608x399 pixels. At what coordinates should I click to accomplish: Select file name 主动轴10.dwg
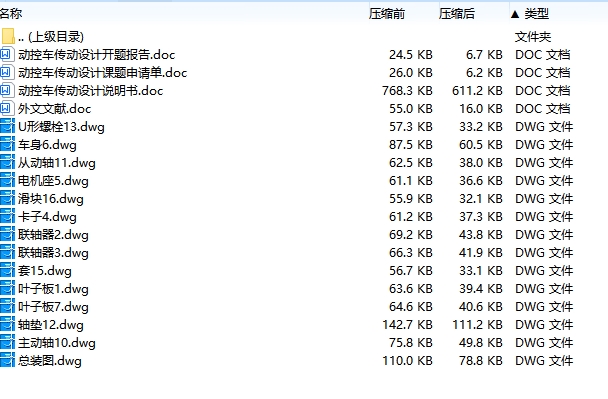[x=57, y=343]
